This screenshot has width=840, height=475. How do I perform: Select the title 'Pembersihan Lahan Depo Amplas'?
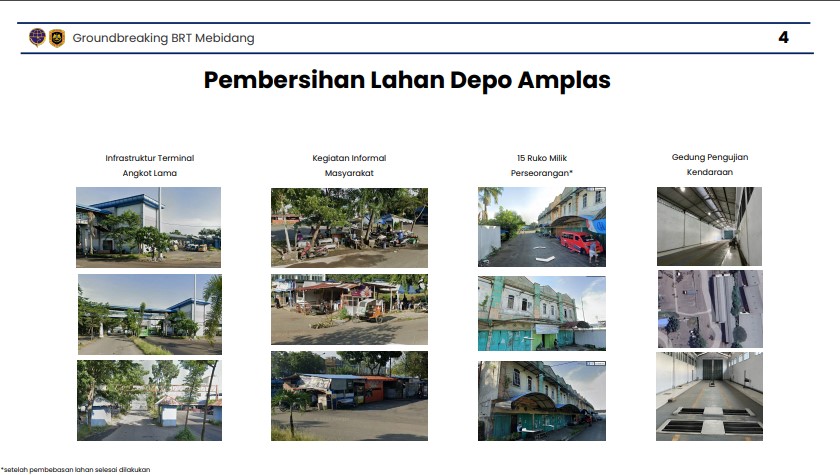407,80
